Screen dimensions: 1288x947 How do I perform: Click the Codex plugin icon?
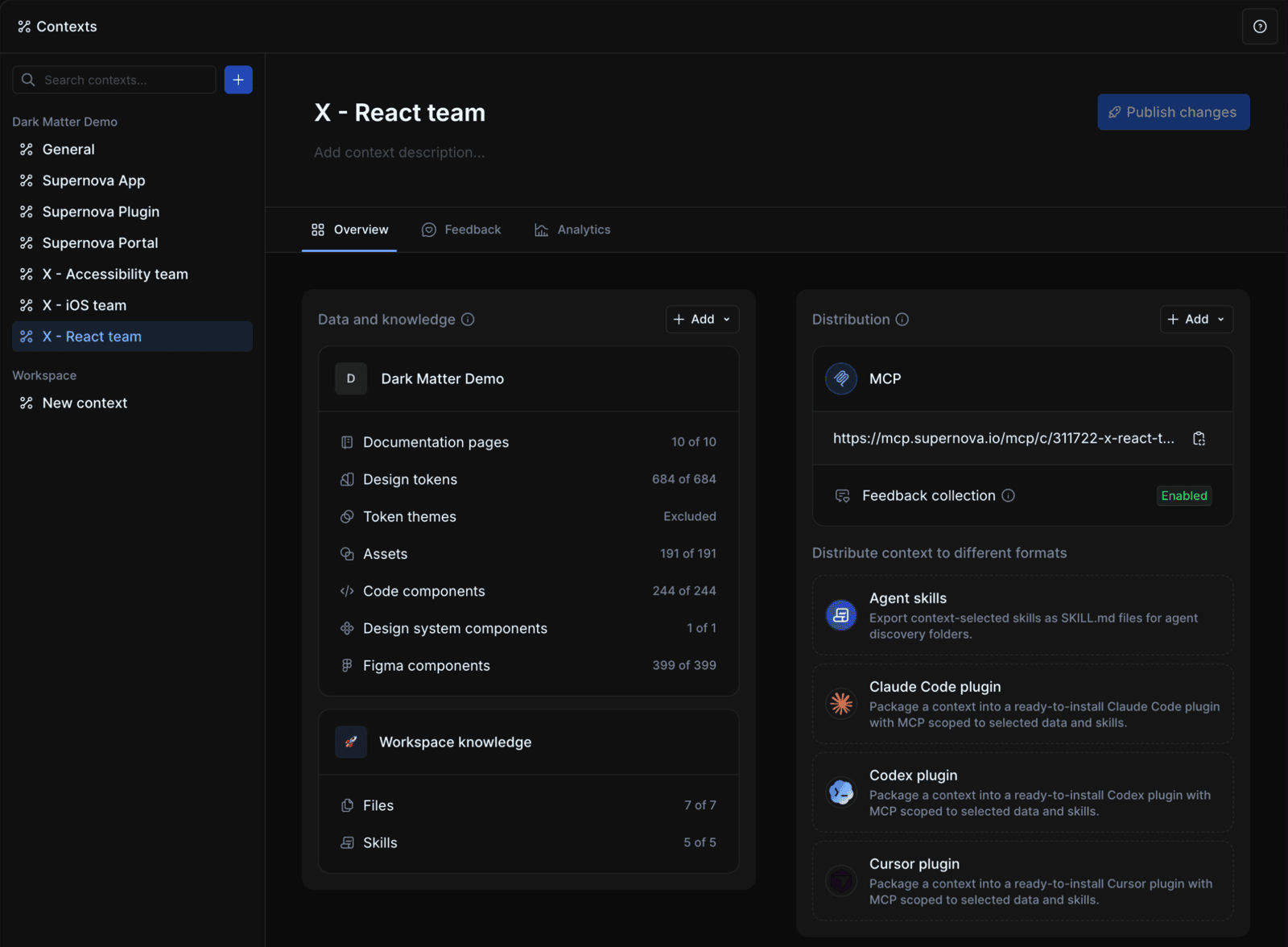click(x=841, y=792)
